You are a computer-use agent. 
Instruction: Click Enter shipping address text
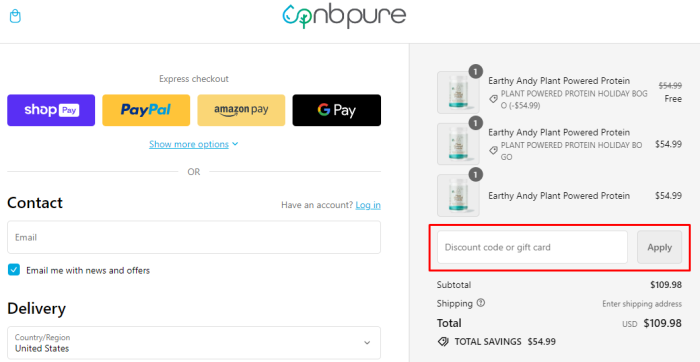tap(642, 304)
